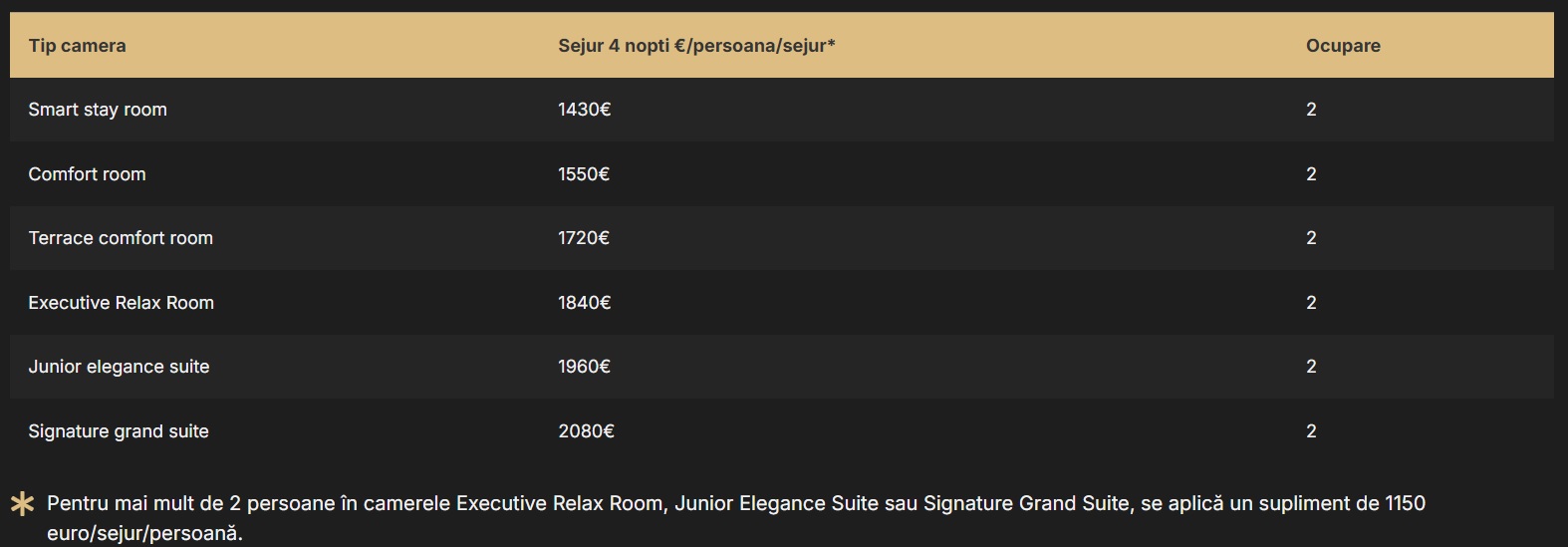Click the 1430€ price cell
The image size is (1568, 547).
coord(584,110)
